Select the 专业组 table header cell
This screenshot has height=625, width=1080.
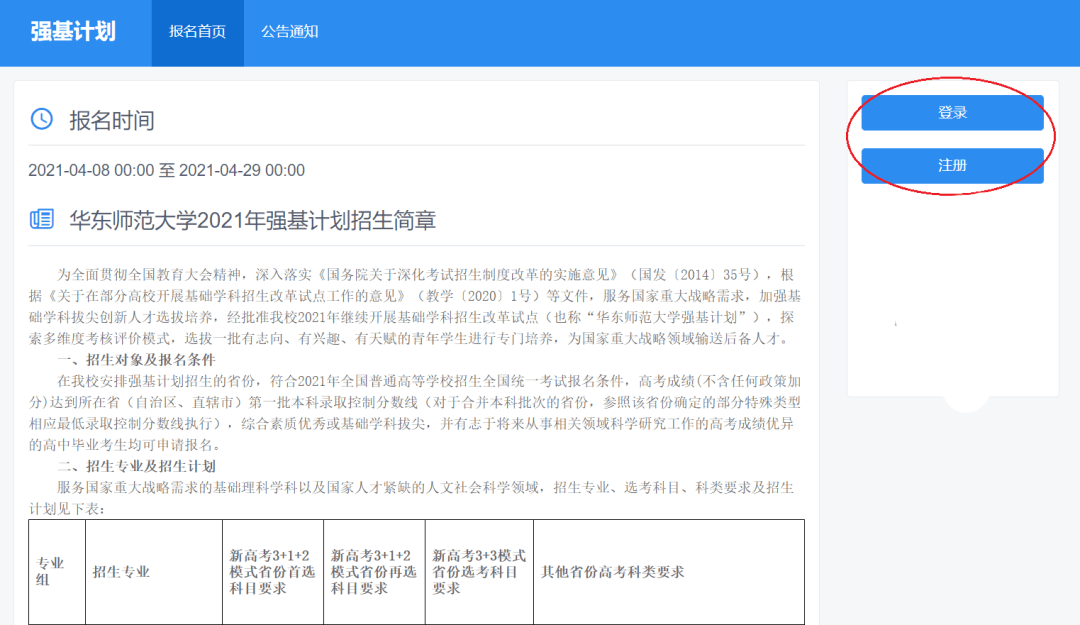50,571
